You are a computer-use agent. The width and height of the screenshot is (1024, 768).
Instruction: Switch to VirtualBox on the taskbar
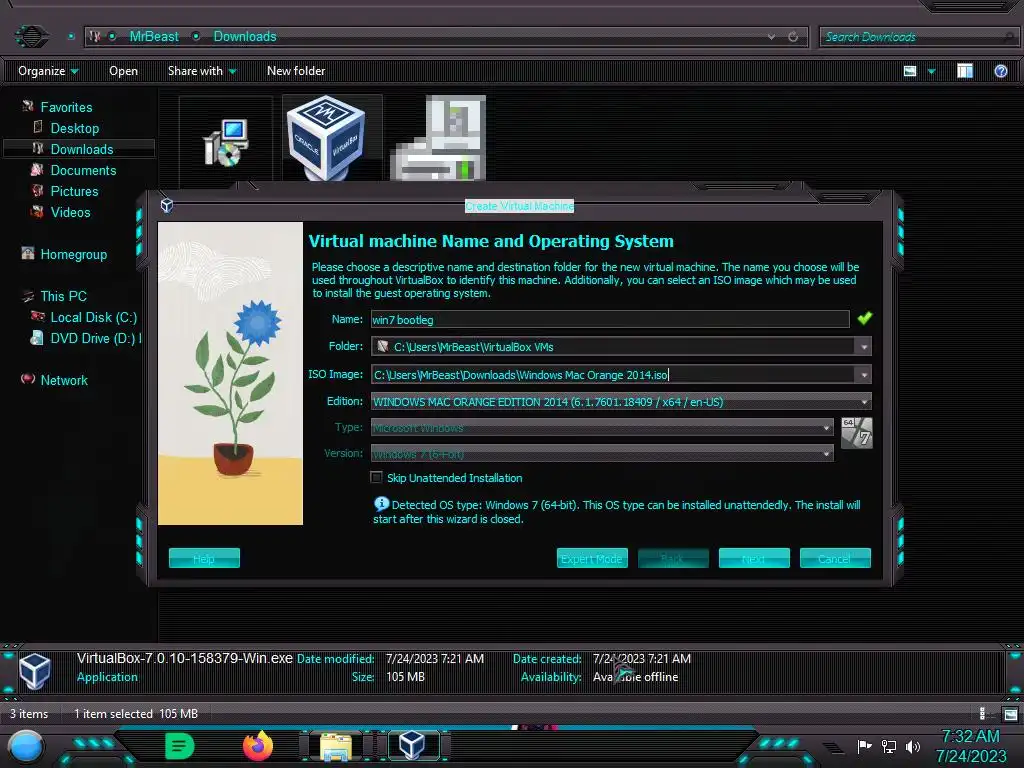(412, 745)
